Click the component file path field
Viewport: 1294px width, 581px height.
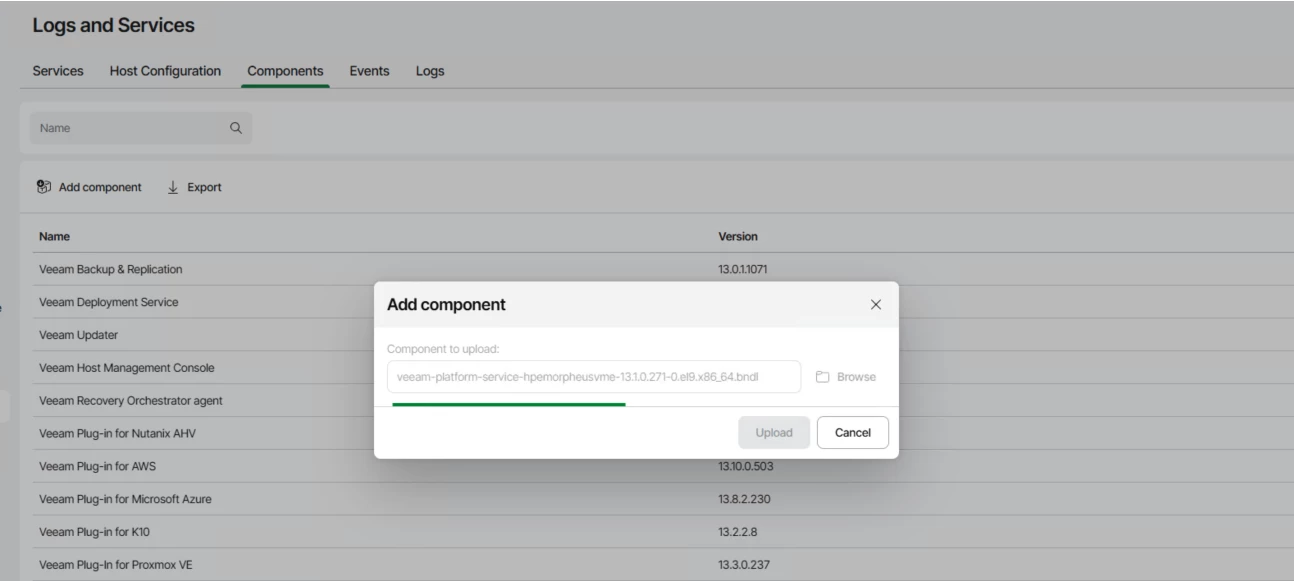(594, 377)
